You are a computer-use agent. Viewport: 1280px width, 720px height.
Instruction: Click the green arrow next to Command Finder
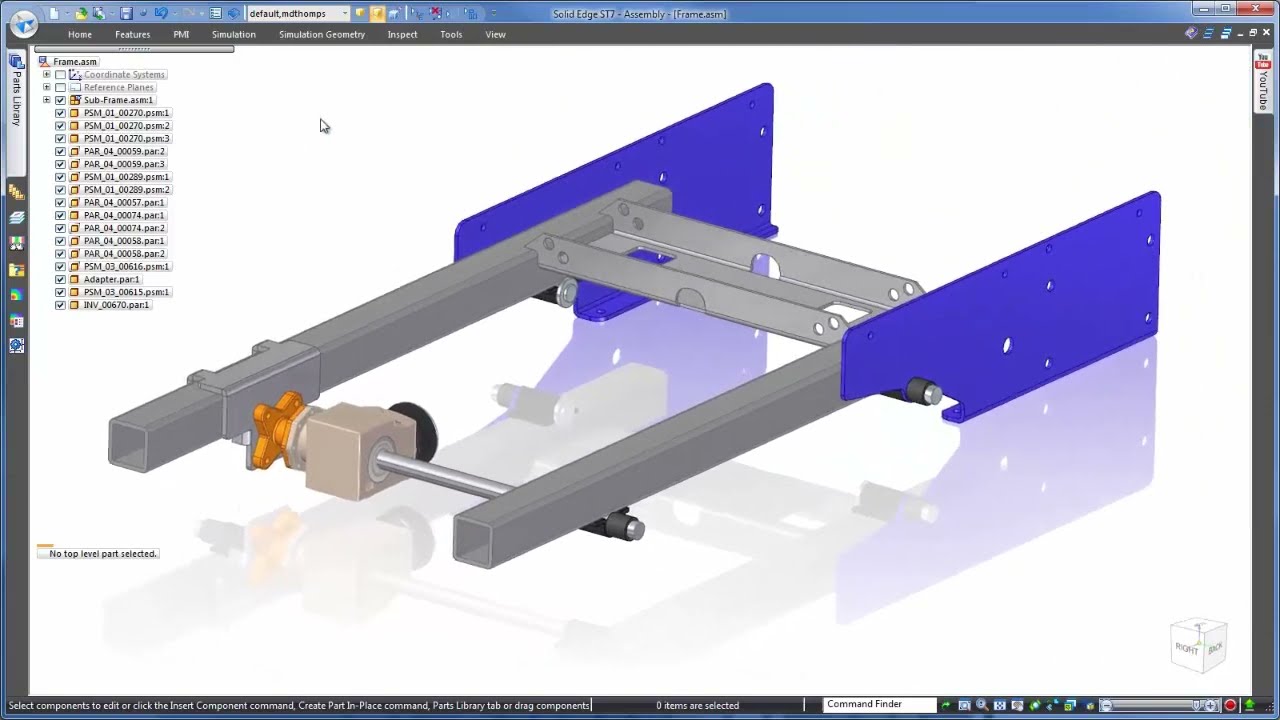(x=945, y=705)
